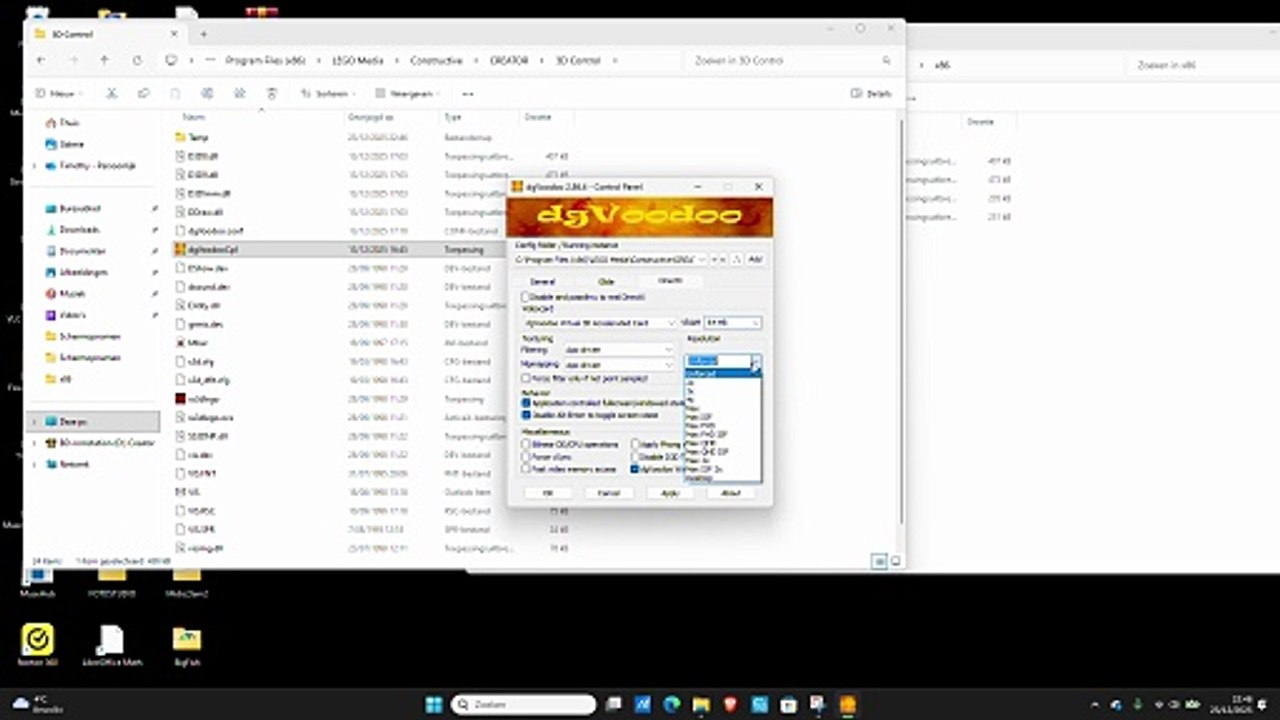This screenshot has height=720, width=1280.
Task: Click the OK button in dgVoodoo
Action: pyautogui.click(x=548, y=493)
